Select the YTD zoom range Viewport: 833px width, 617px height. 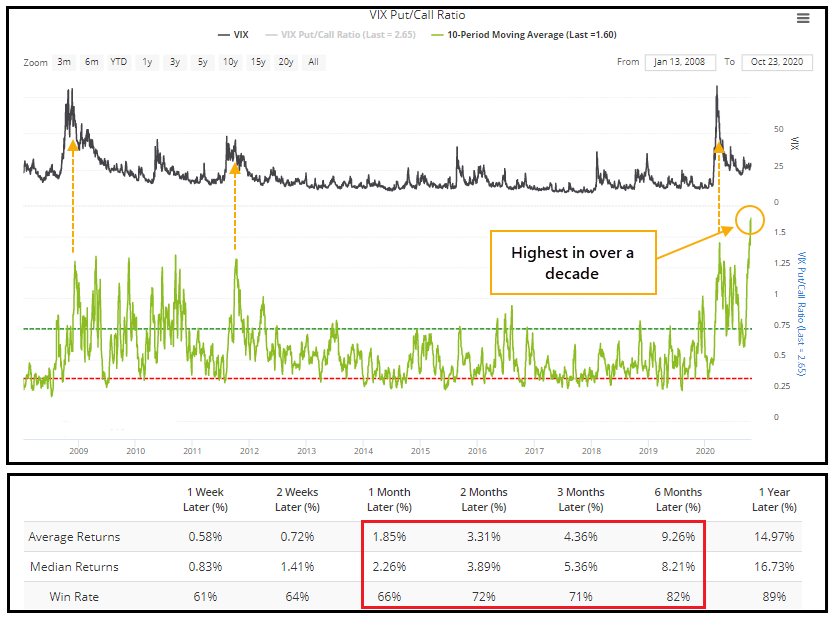coord(118,62)
